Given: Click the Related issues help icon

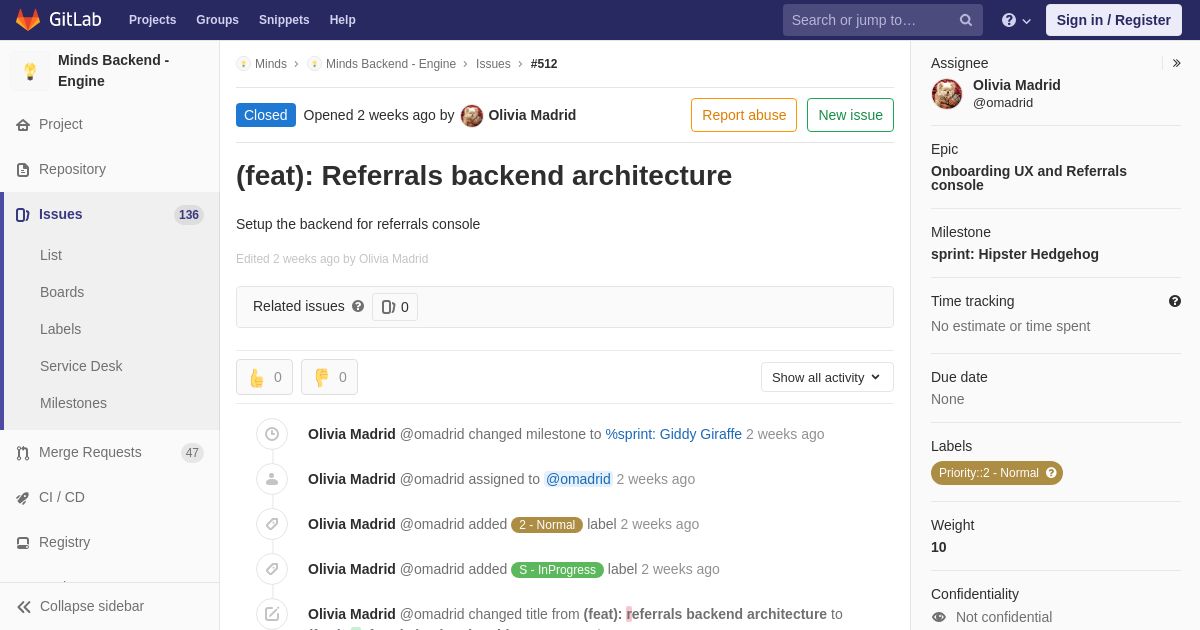Looking at the screenshot, I should point(358,307).
